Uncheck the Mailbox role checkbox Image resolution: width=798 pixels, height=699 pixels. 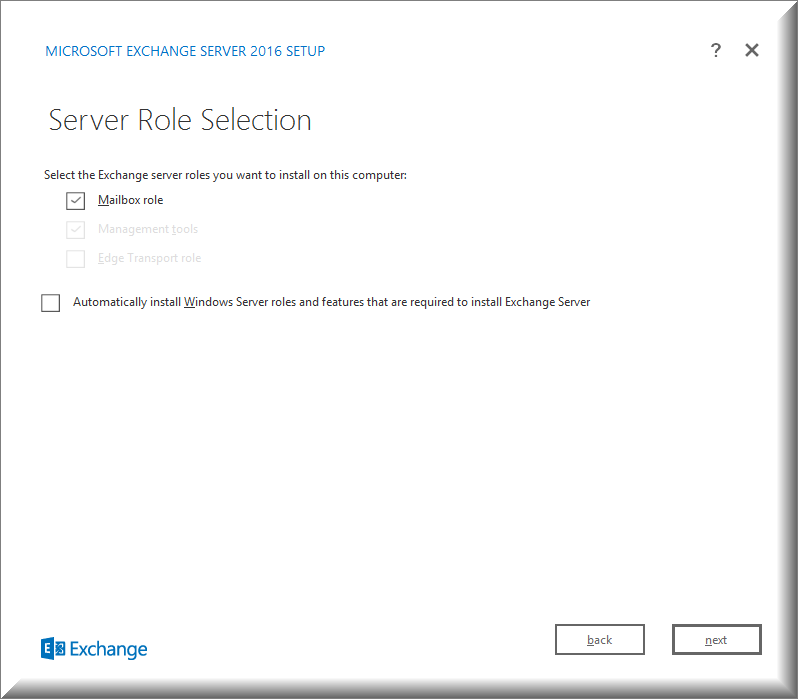[x=75, y=201]
